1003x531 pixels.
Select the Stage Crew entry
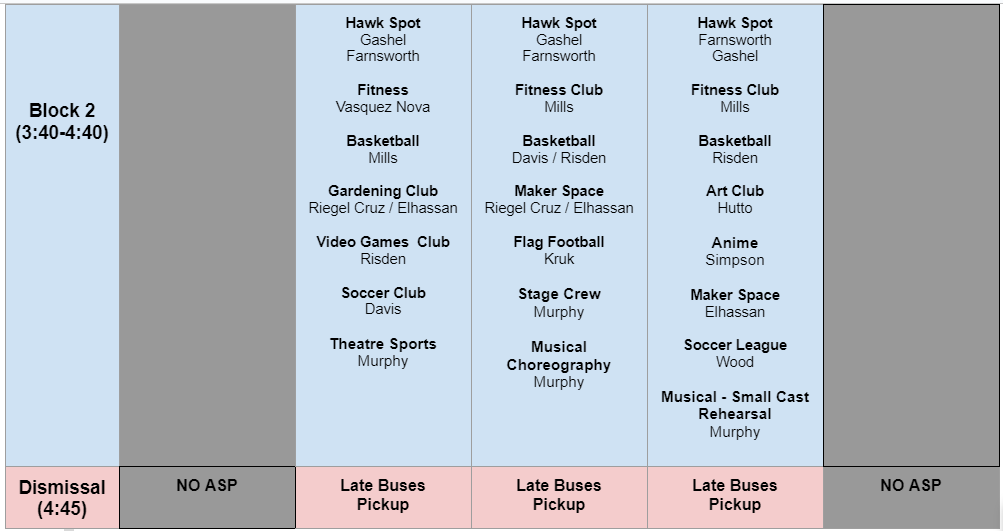pyautogui.click(x=559, y=294)
